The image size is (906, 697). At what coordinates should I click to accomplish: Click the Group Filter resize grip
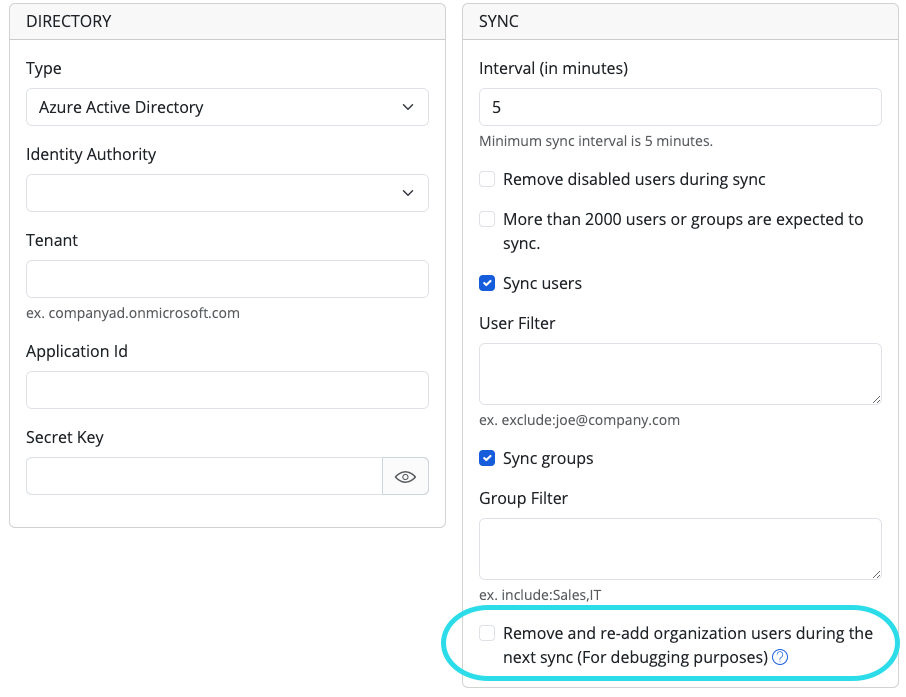[876, 575]
